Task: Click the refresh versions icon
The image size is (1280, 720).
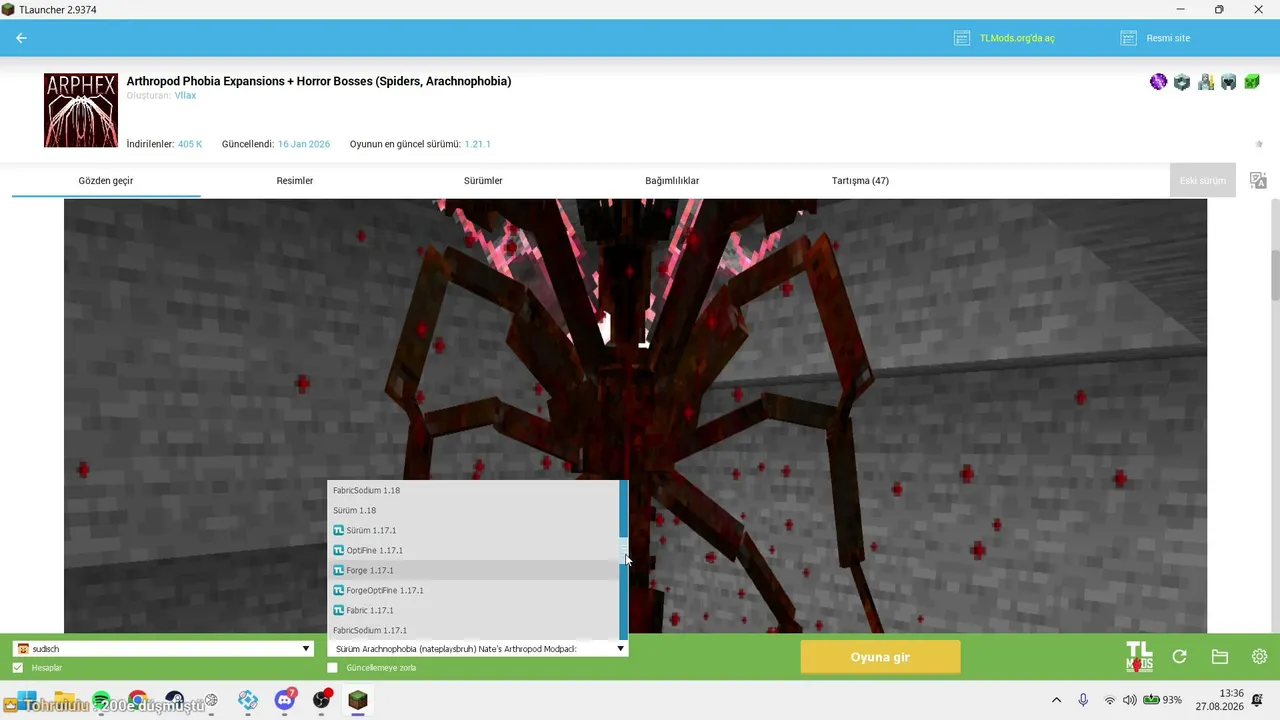Action: [x=1180, y=657]
